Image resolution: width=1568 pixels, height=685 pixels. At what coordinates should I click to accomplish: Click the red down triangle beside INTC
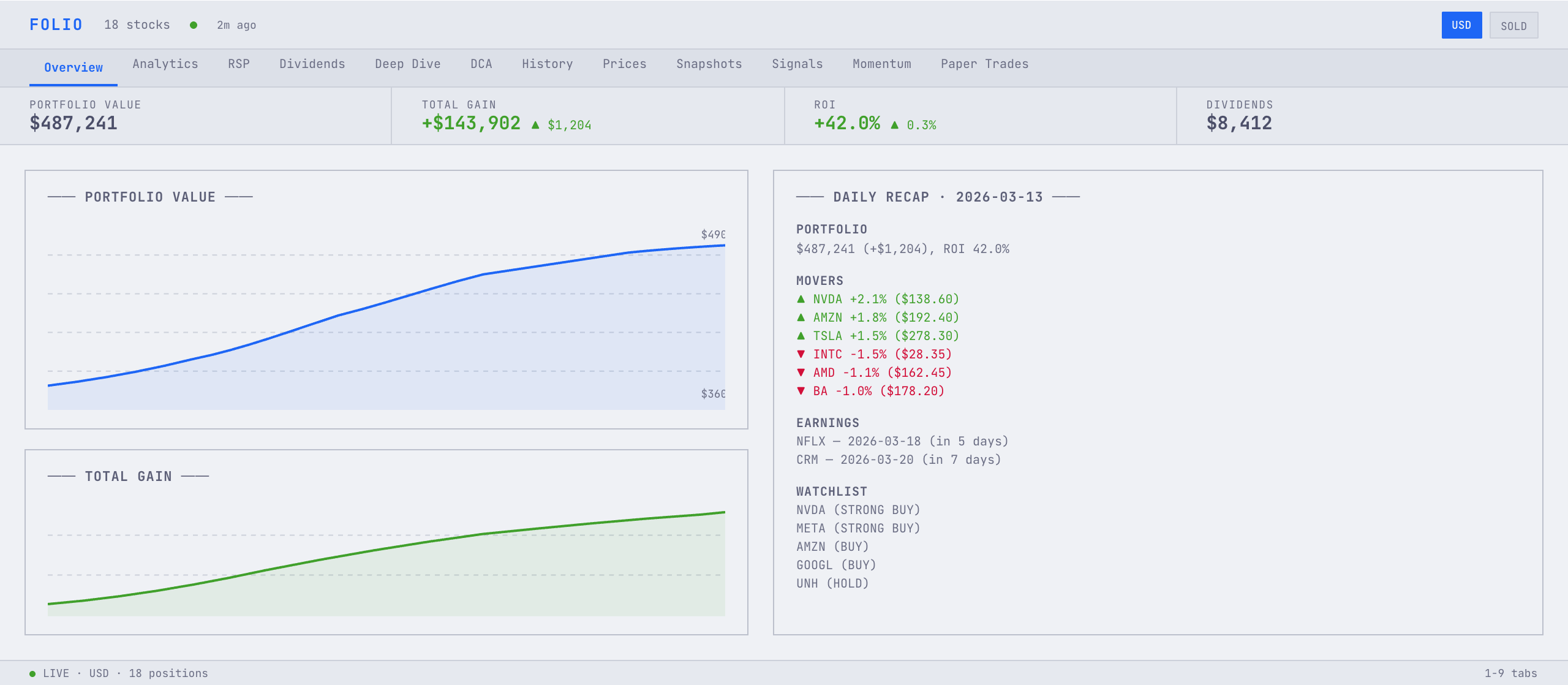click(x=802, y=354)
